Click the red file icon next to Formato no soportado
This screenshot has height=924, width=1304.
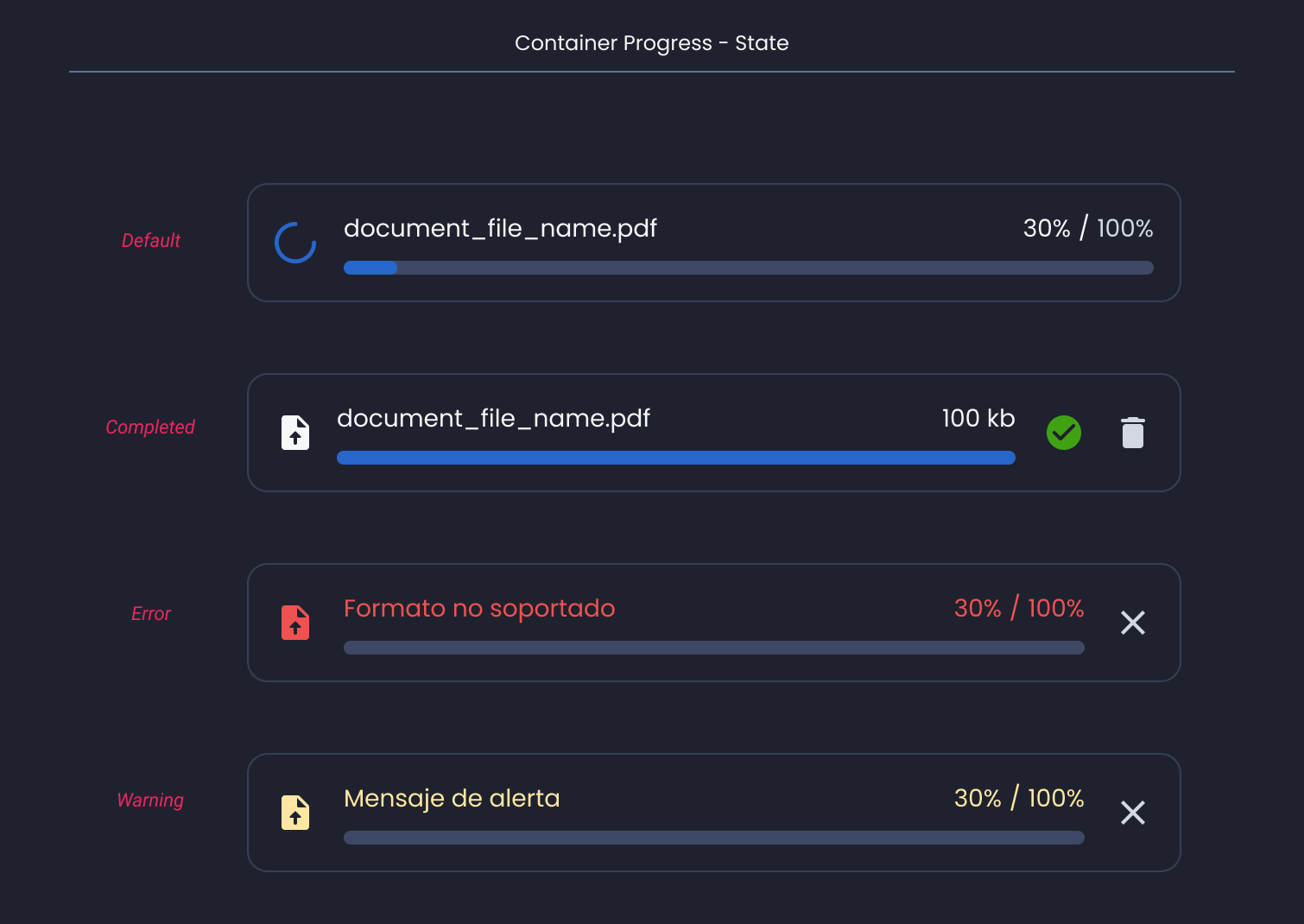pyautogui.click(x=294, y=622)
